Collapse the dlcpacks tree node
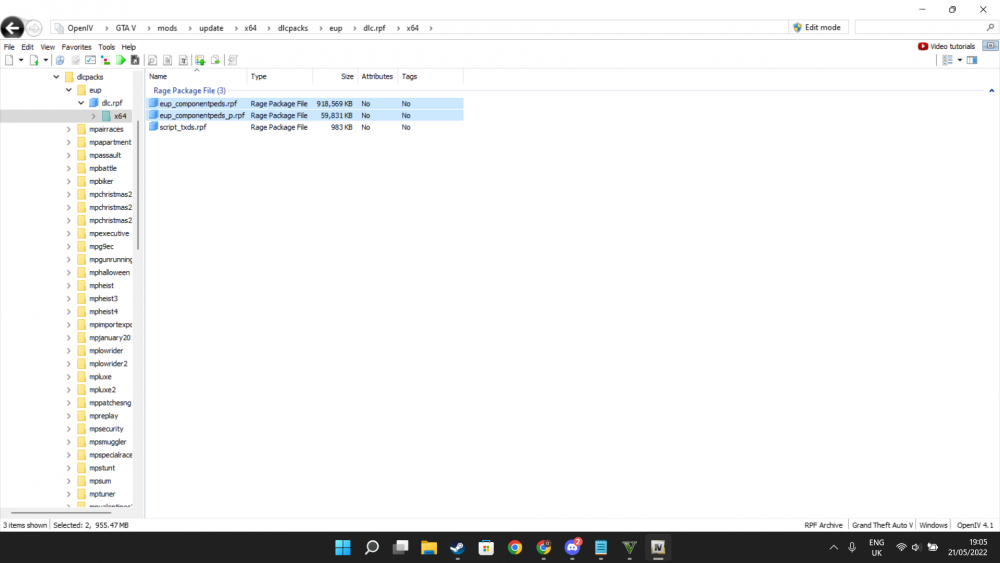The width and height of the screenshot is (1000, 563). tap(56, 77)
